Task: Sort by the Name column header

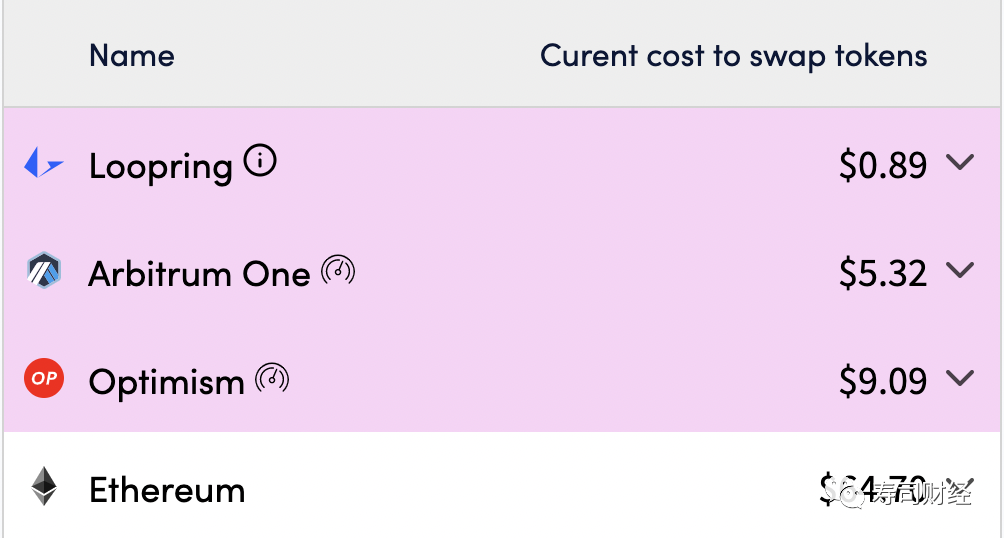Action: [131, 55]
